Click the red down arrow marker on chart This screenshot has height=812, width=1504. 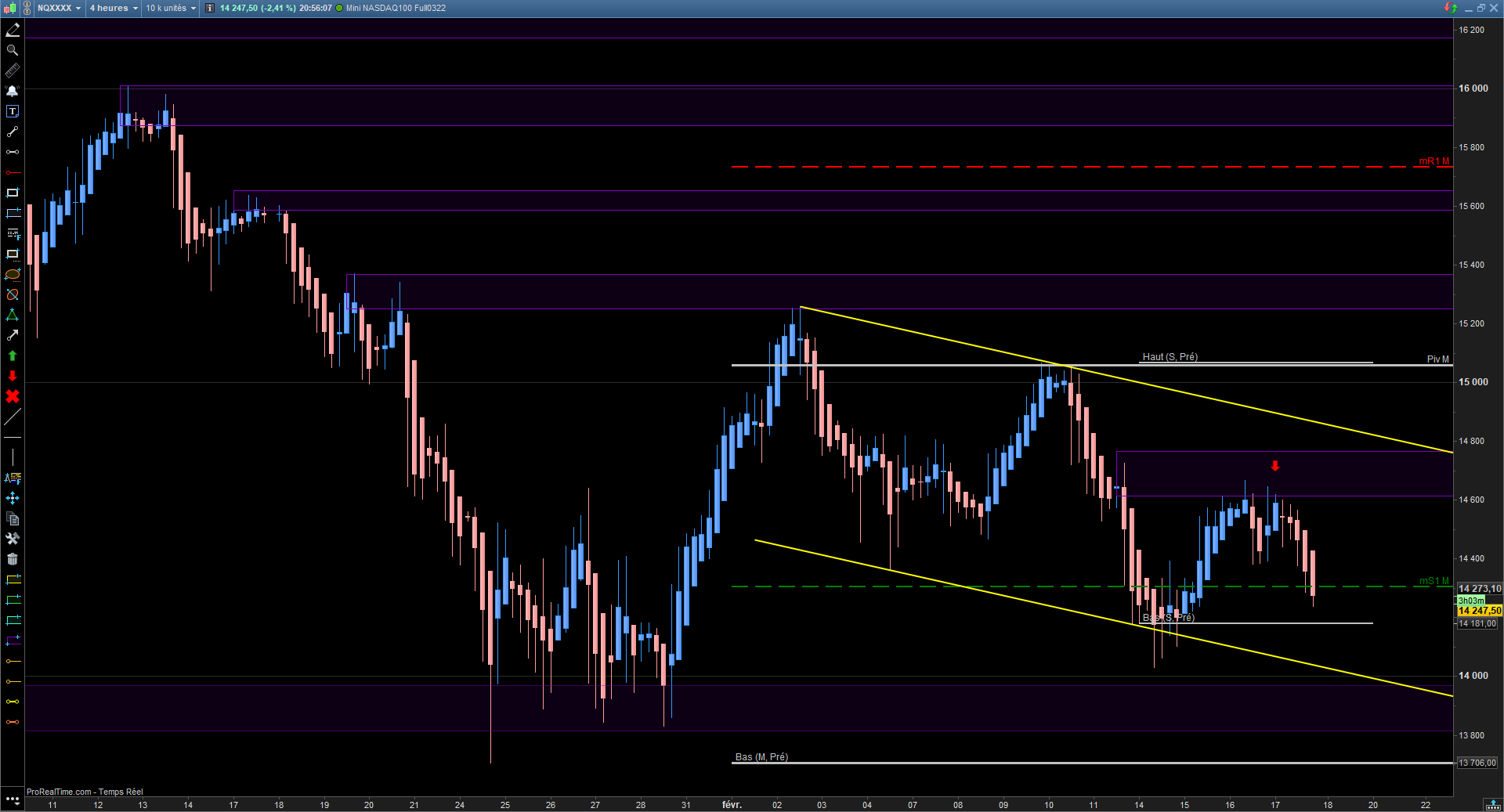1275,466
